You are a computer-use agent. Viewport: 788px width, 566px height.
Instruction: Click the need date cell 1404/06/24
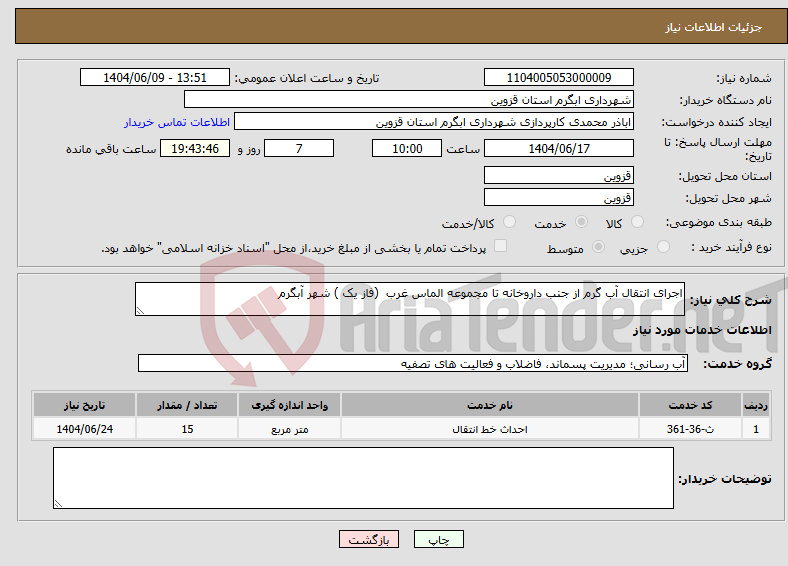[84, 429]
